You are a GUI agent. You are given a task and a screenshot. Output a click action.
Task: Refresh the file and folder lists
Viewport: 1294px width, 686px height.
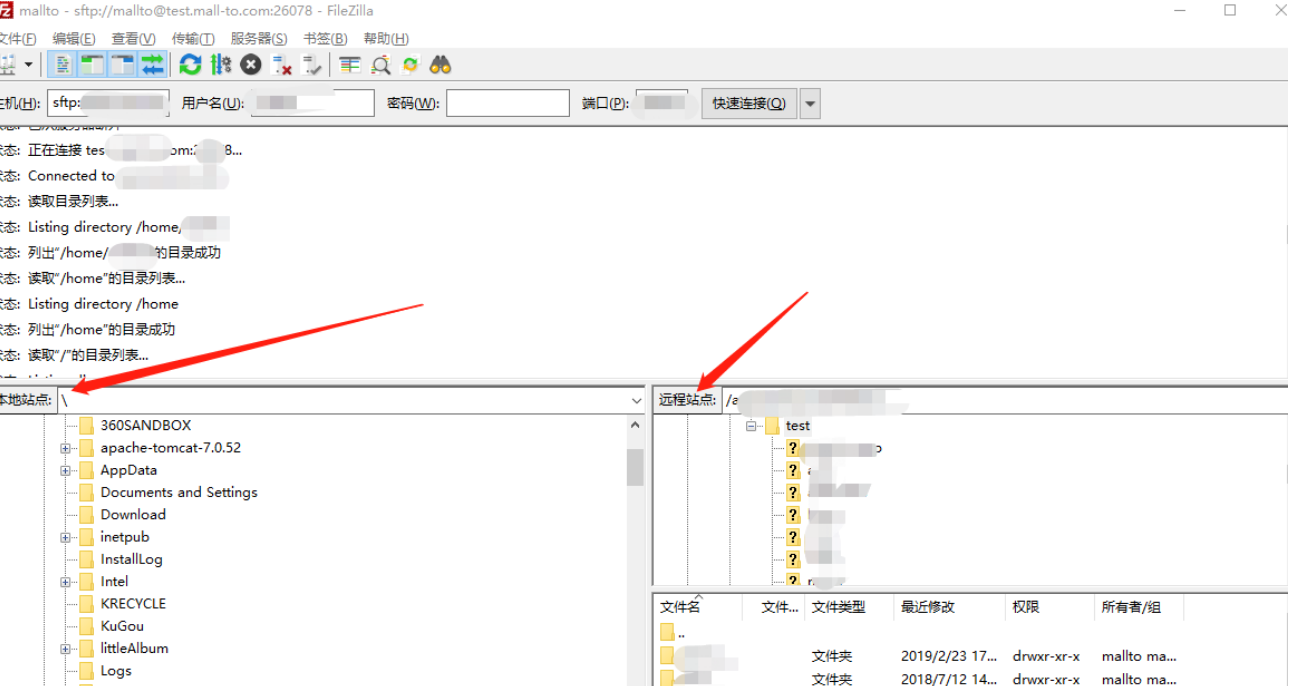pyautogui.click(x=190, y=65)
